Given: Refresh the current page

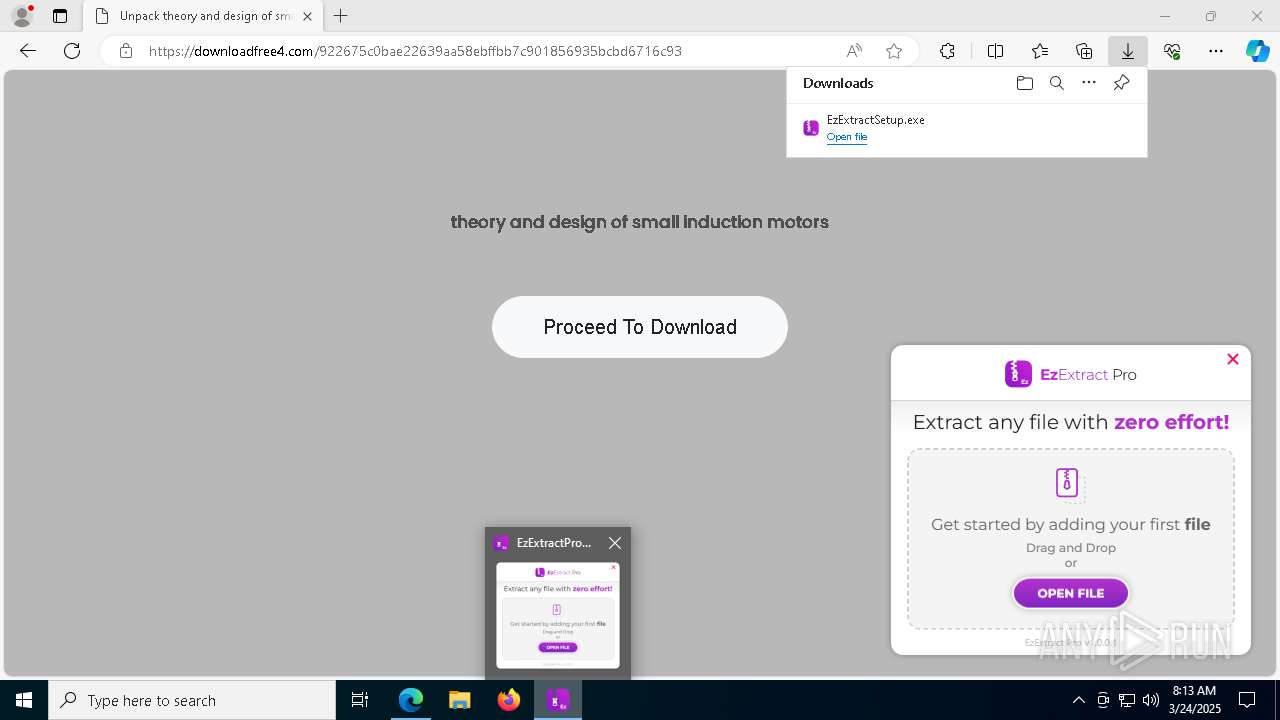Looking at the screenshot, I should (x=72, y=51).
